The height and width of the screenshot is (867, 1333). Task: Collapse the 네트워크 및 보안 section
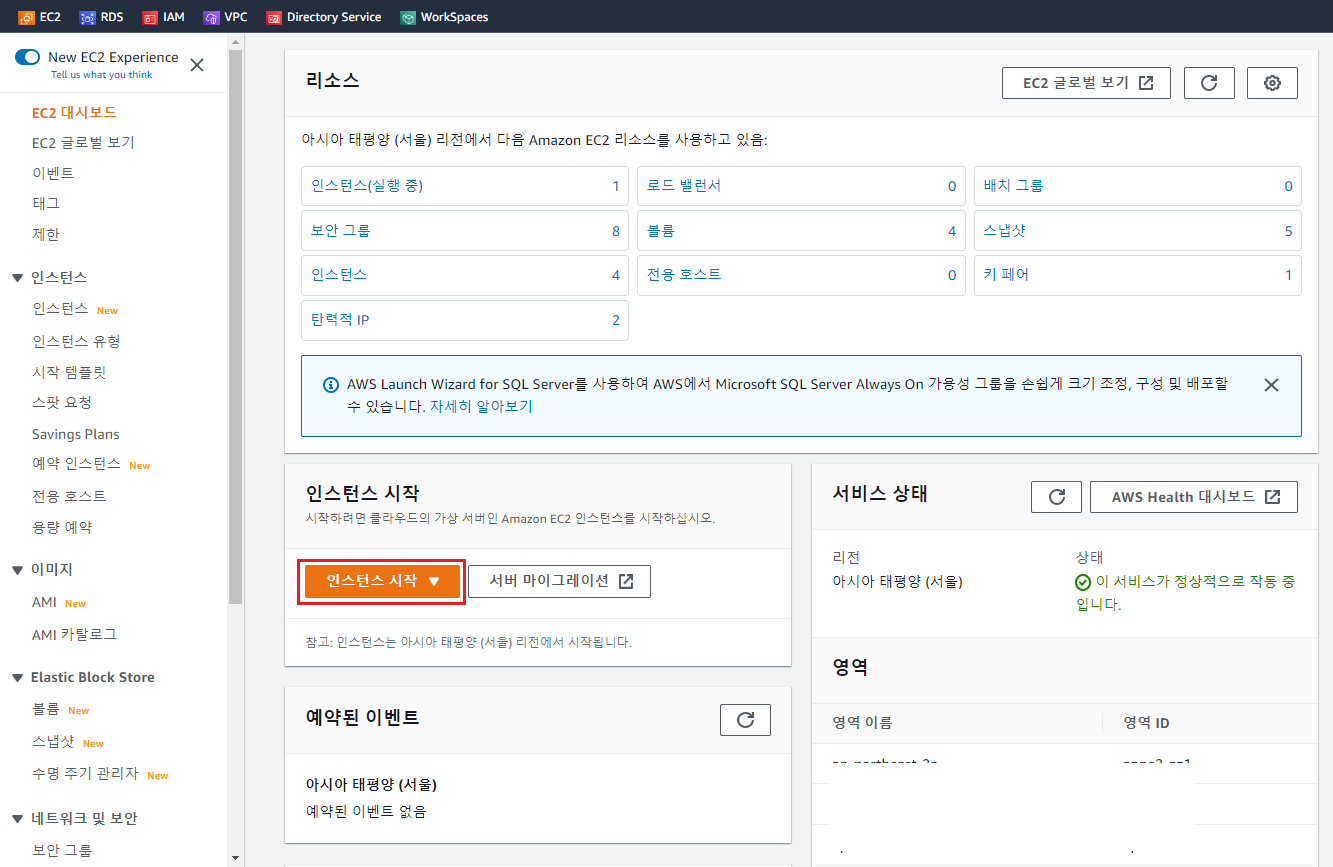tap(17, 818)
